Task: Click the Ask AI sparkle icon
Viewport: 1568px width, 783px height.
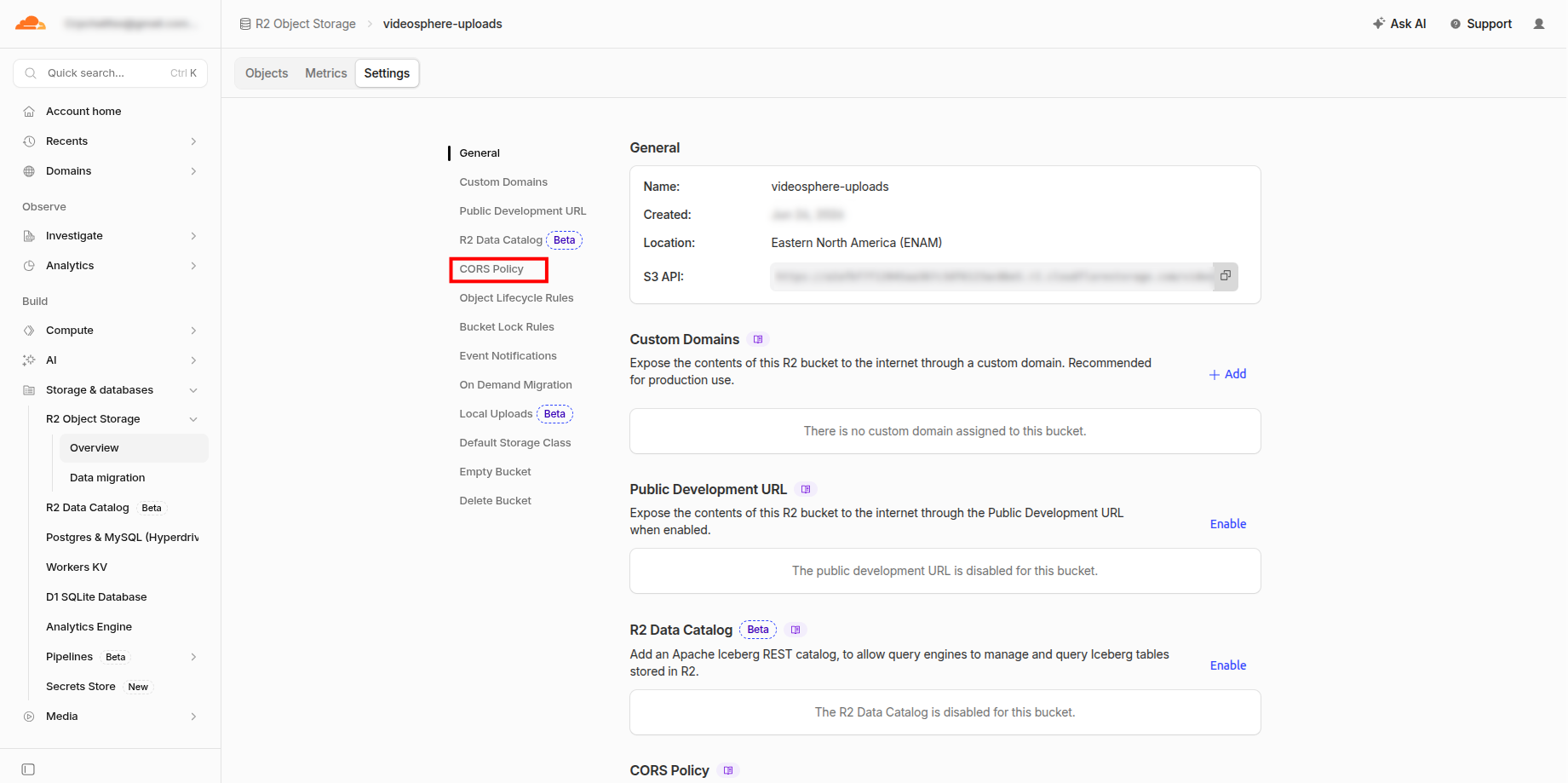Action: click(1379, 24)
